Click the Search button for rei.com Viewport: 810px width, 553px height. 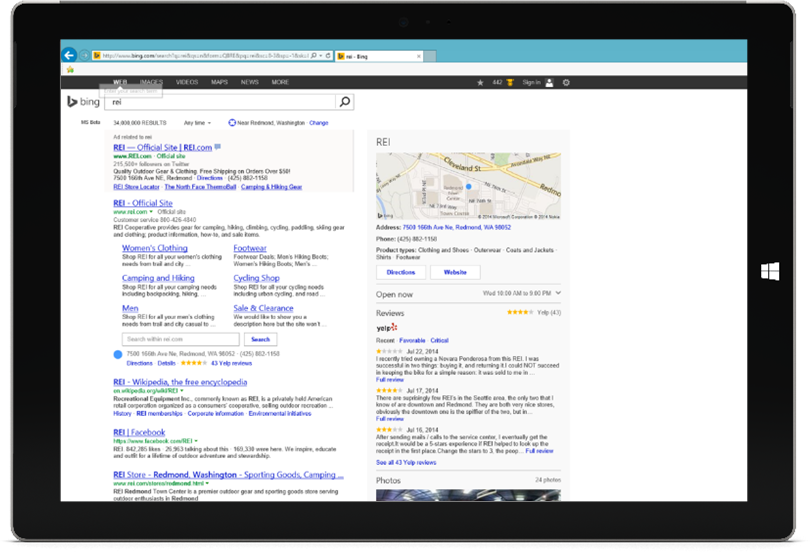tap(260, 340)
